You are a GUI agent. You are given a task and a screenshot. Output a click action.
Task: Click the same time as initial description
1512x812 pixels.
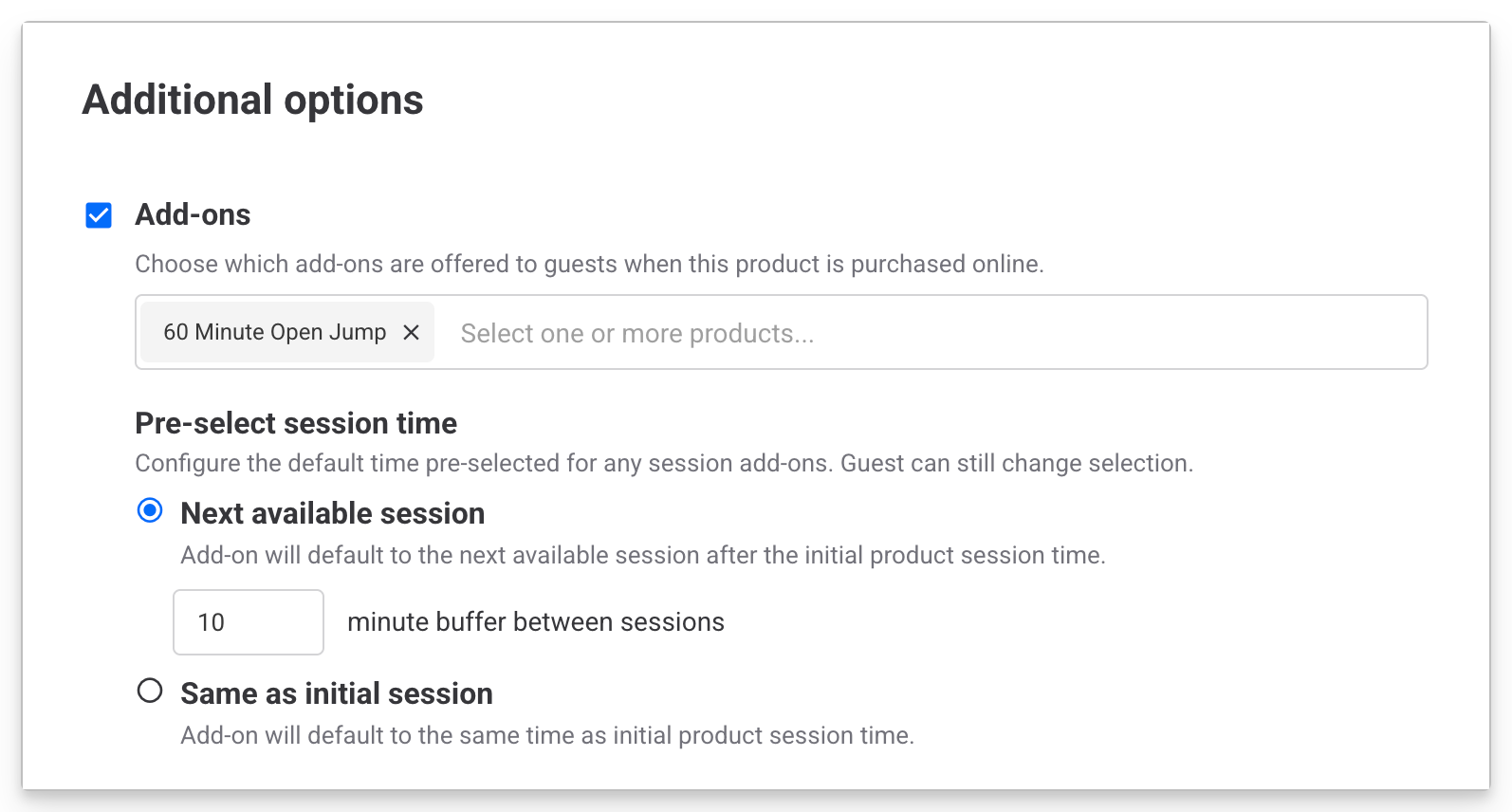click(546, 735)
